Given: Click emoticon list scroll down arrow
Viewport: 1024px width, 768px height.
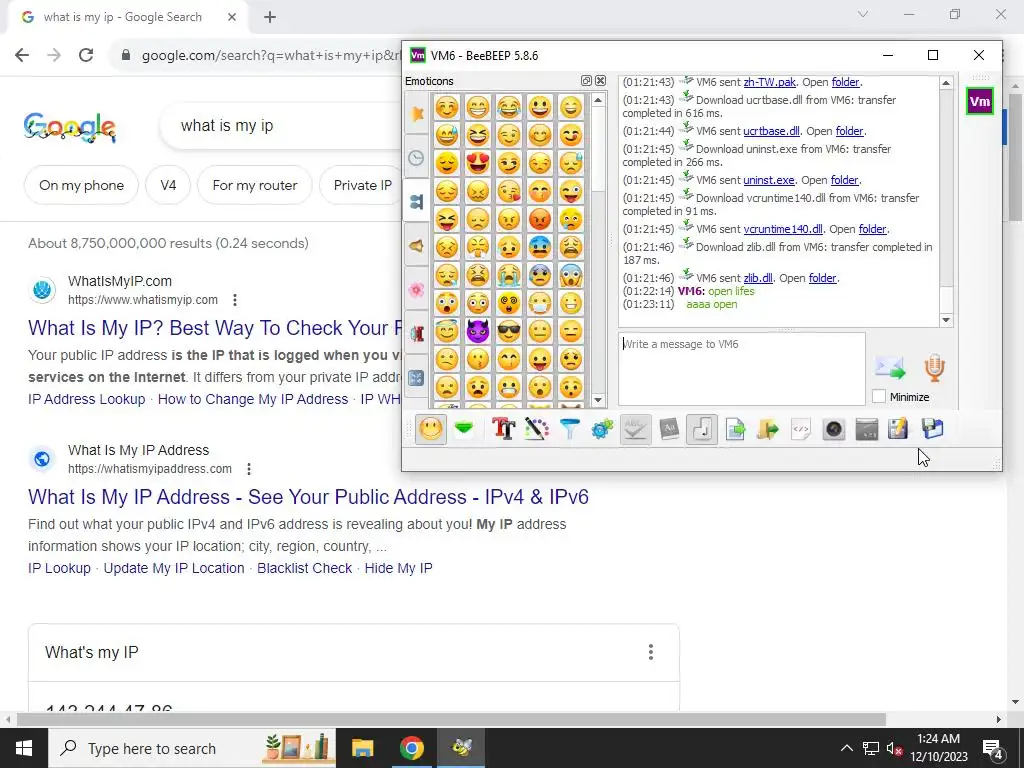Looking at the screenshot, I should pyautogui.click(x=598, y=400).
